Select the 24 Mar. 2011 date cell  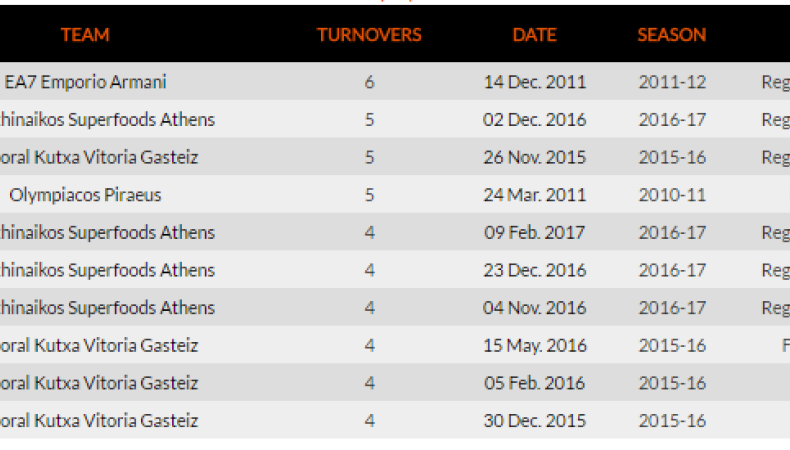point(534,195)
